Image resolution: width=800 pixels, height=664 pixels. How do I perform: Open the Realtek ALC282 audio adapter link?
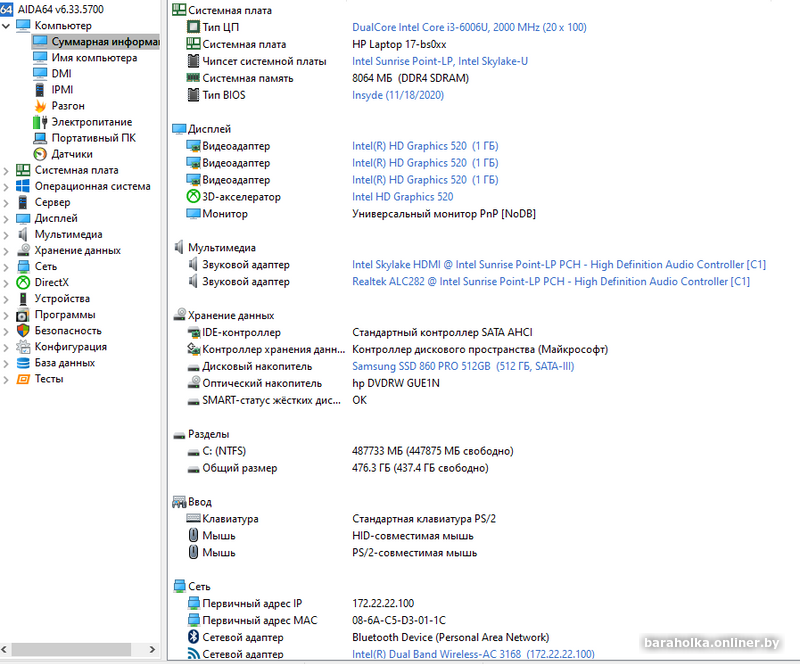click(551, 282)
